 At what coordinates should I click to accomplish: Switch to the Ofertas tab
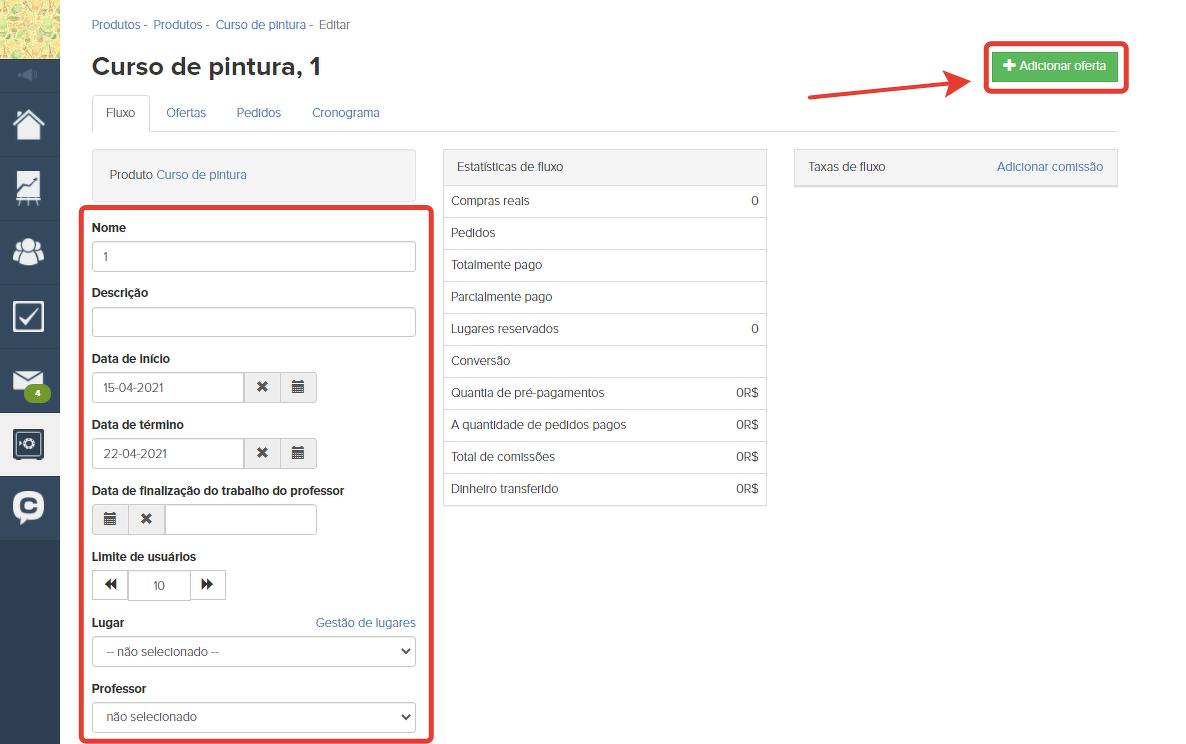coord(186,113)
